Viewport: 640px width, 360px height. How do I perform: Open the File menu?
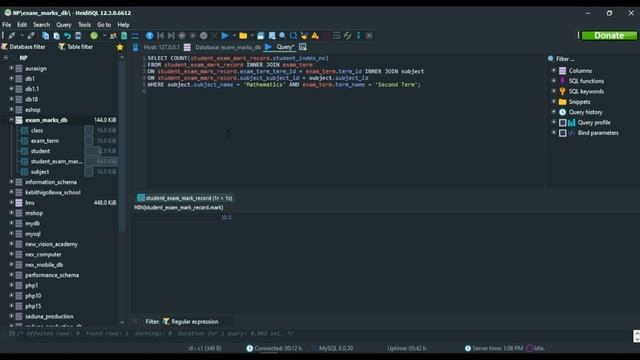pos(7,25)
